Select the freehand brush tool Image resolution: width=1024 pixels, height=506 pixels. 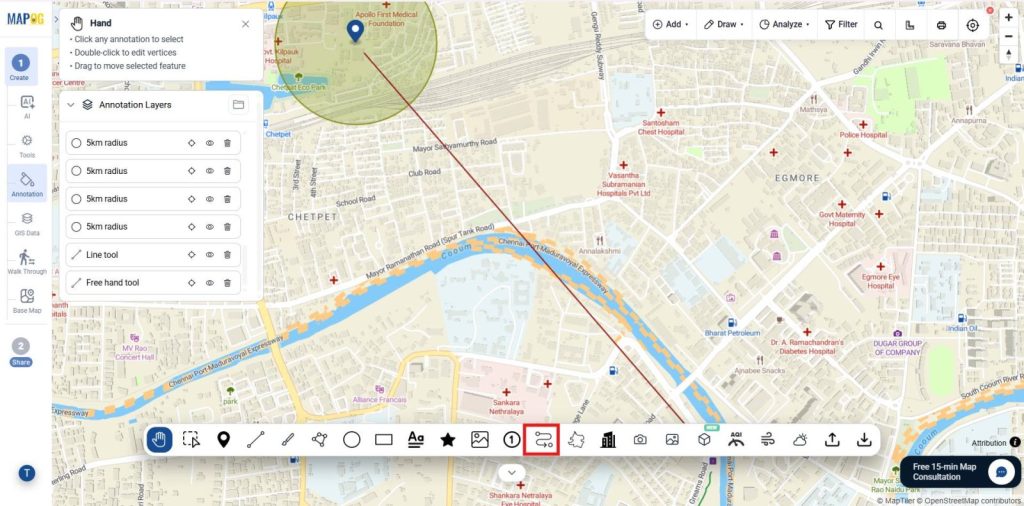pyautogui.click(x=287, y=439)
